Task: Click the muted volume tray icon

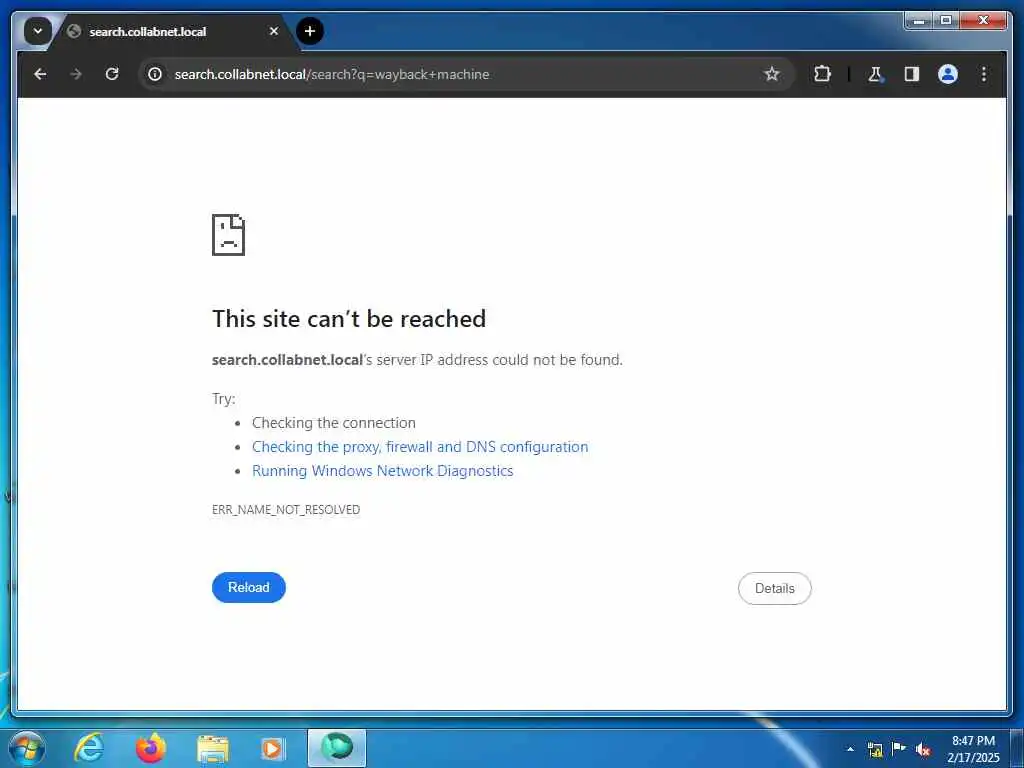Action: (x=923, y=749)
